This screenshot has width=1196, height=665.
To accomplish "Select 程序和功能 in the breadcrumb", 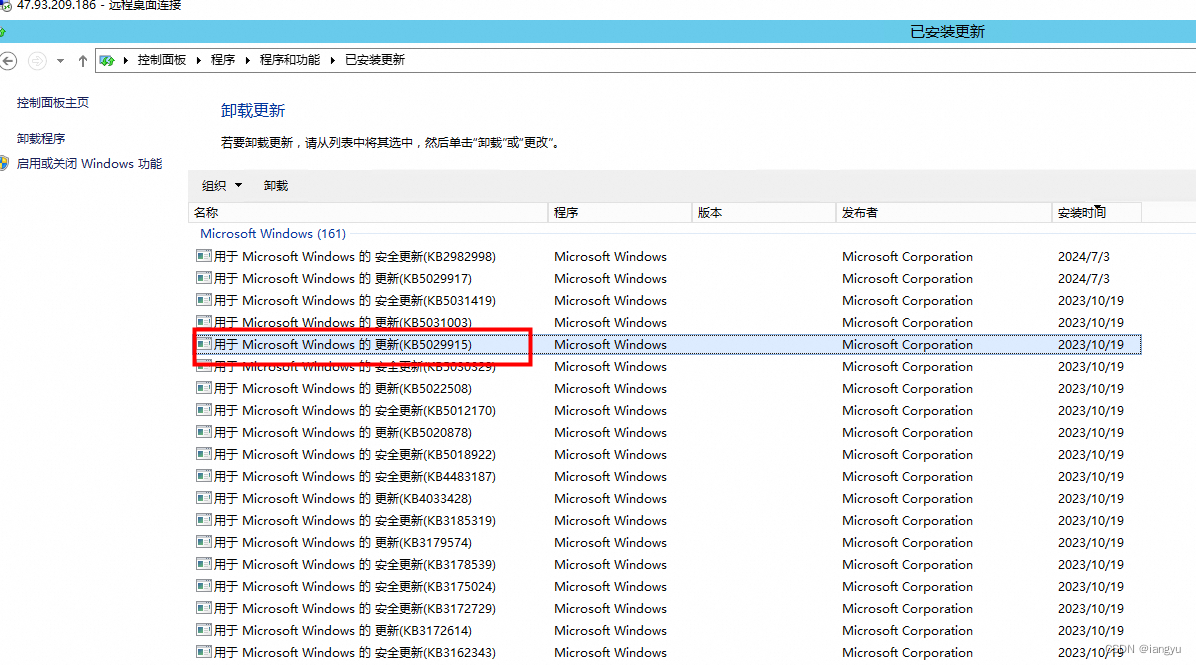I will (290, 59).
